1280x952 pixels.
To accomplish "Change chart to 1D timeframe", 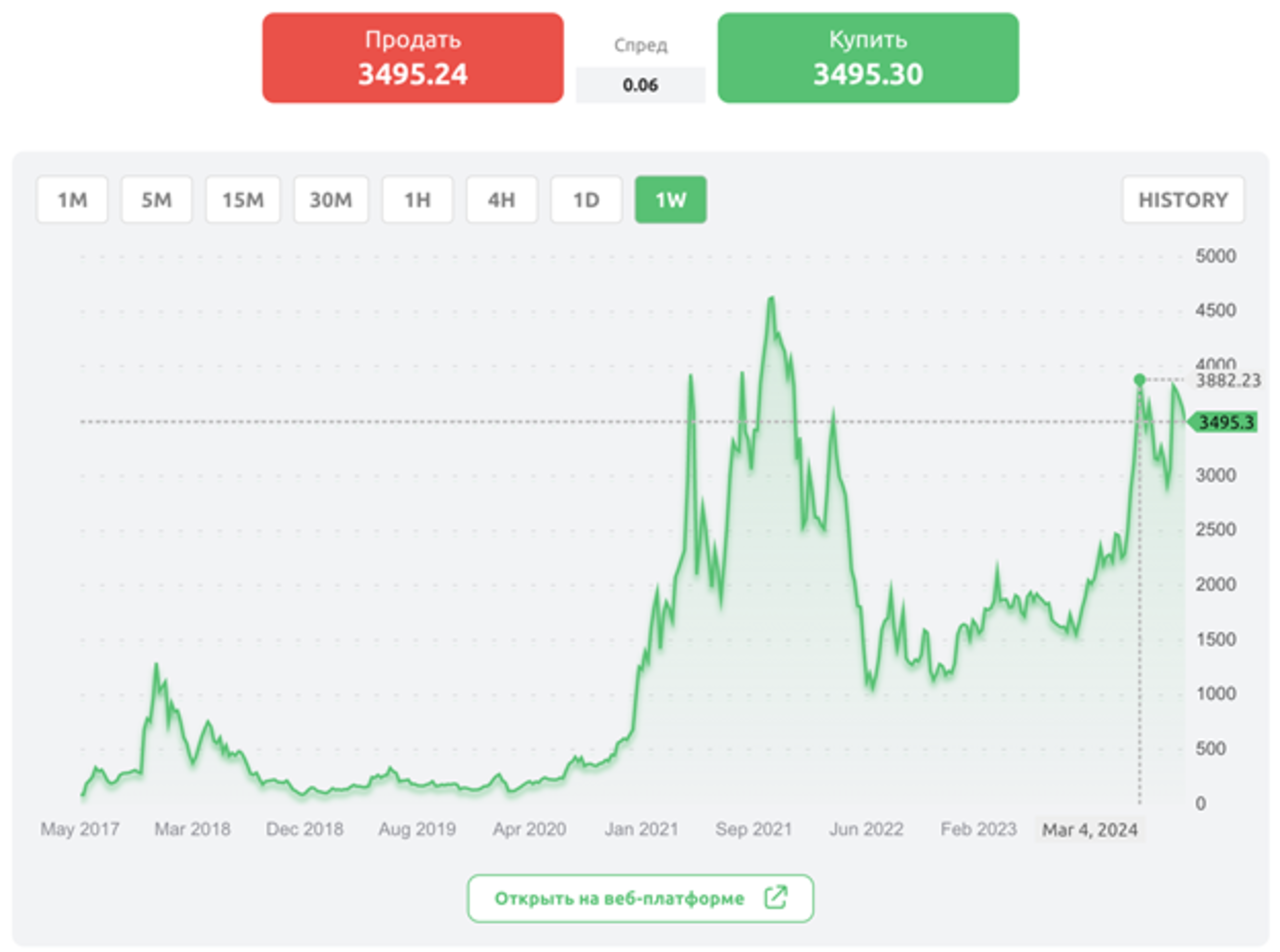I will tap(585, 200).
